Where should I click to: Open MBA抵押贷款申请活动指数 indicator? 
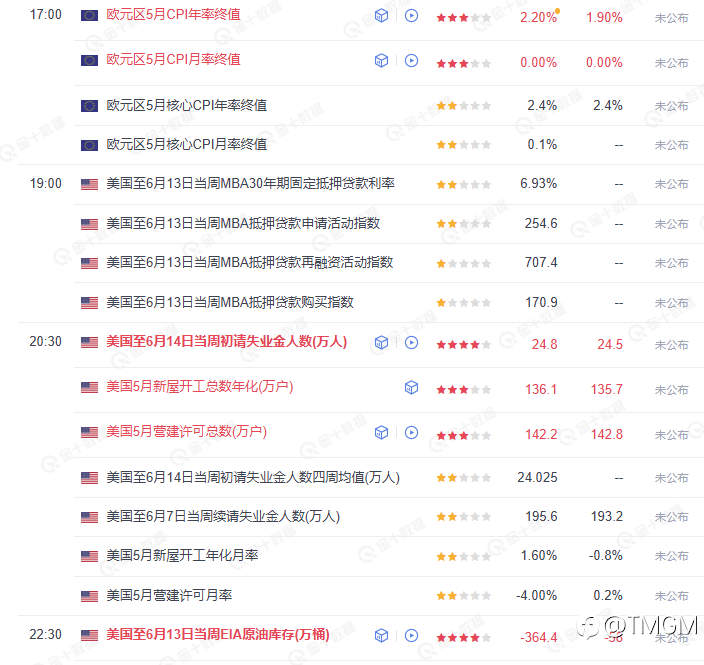click(243, 223)
